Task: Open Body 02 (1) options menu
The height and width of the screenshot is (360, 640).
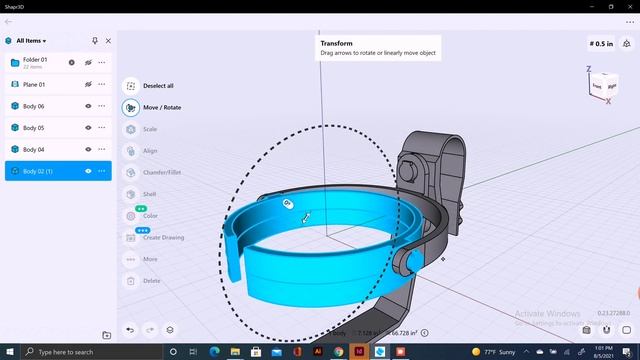Action: [x=102, y=171]
